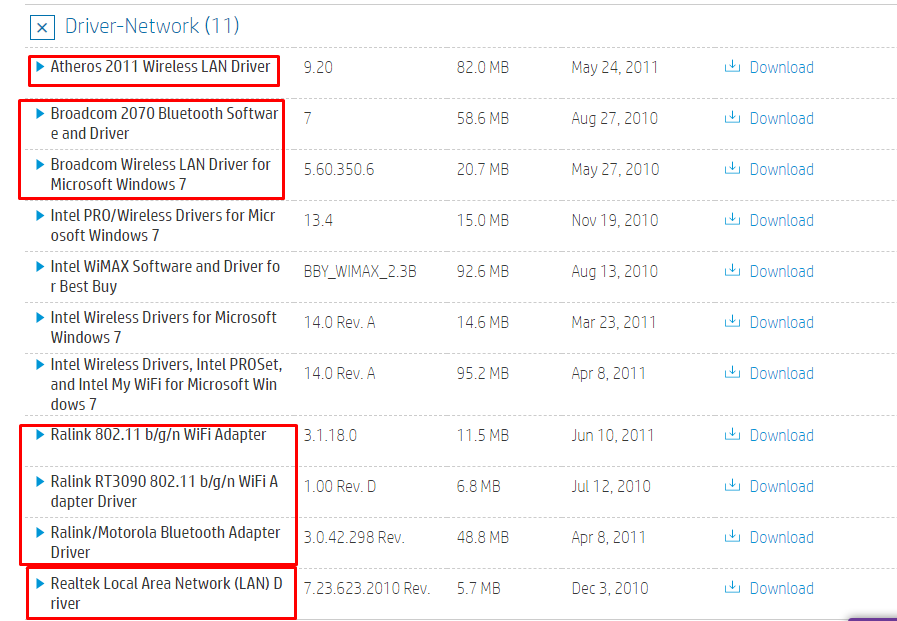Select Intel PROSet and My WiFi title
The height and width of the screenshot is (621, 897).
point(166,384)
